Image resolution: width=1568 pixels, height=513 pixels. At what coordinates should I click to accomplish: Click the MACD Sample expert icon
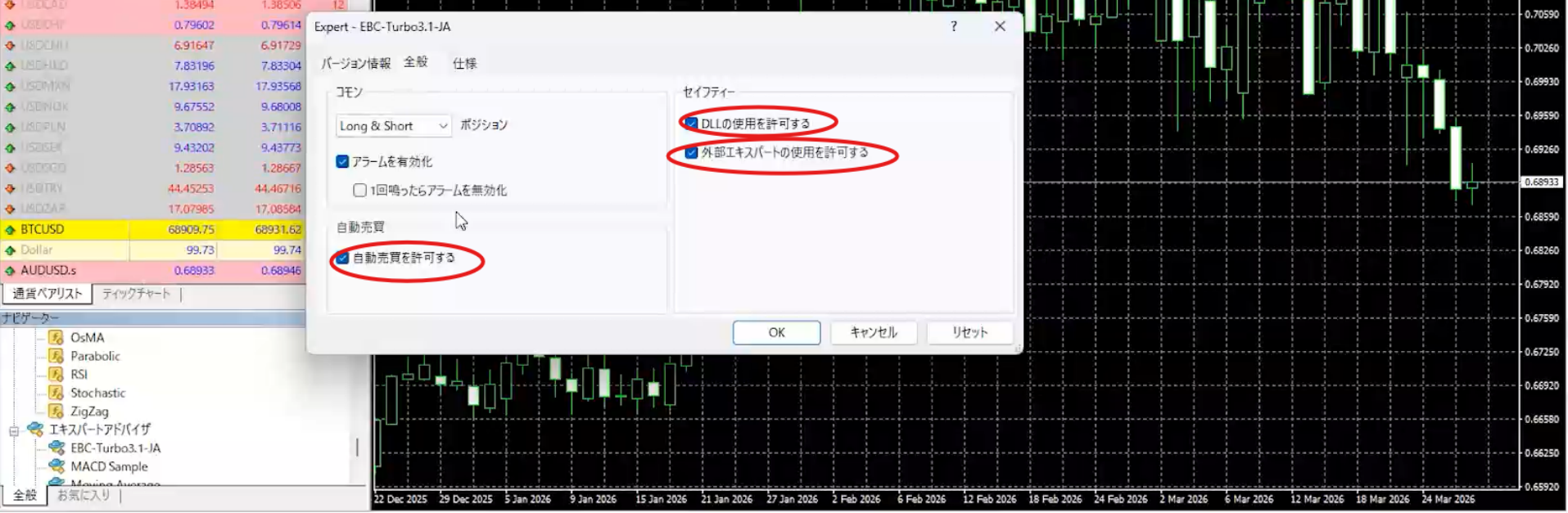[x=56, y=466]
